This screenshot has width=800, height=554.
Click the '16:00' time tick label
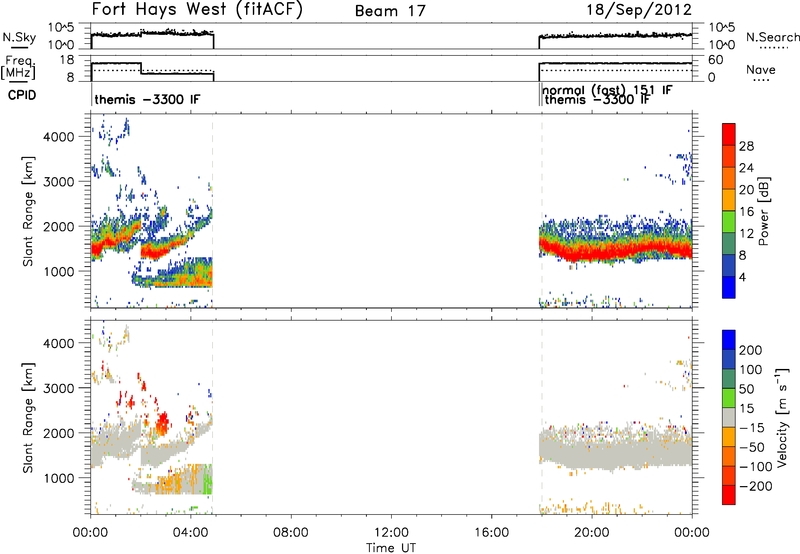pos(491,533)
